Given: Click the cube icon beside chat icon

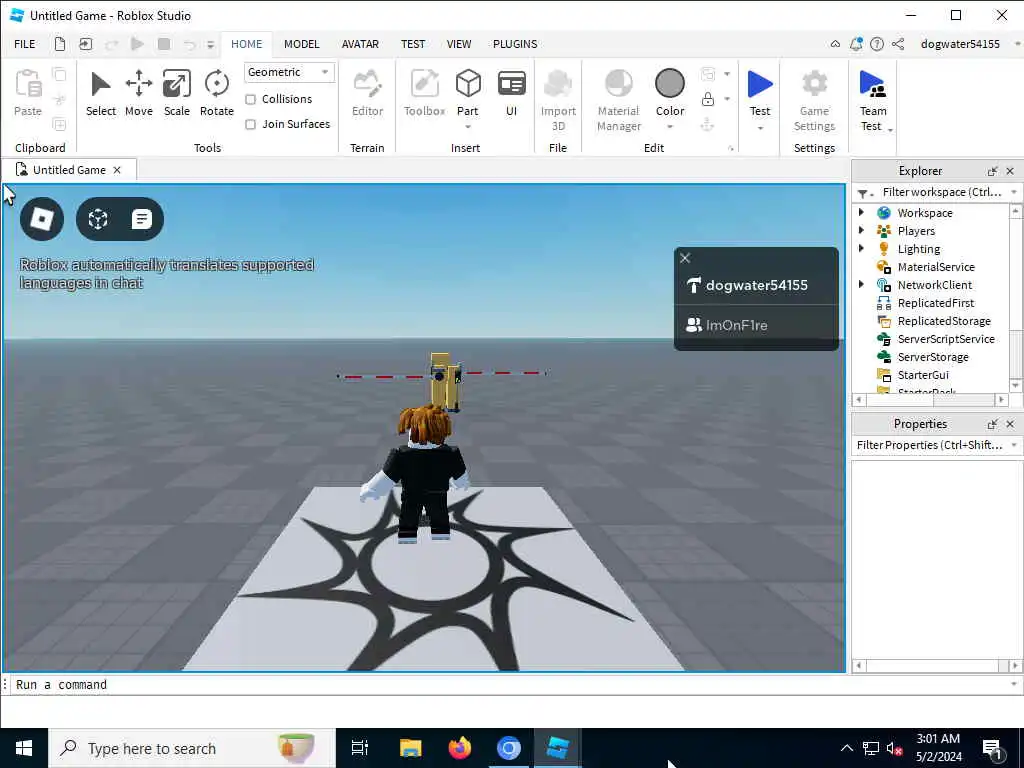Looking at the screenshot, I should tap(98, 219).
